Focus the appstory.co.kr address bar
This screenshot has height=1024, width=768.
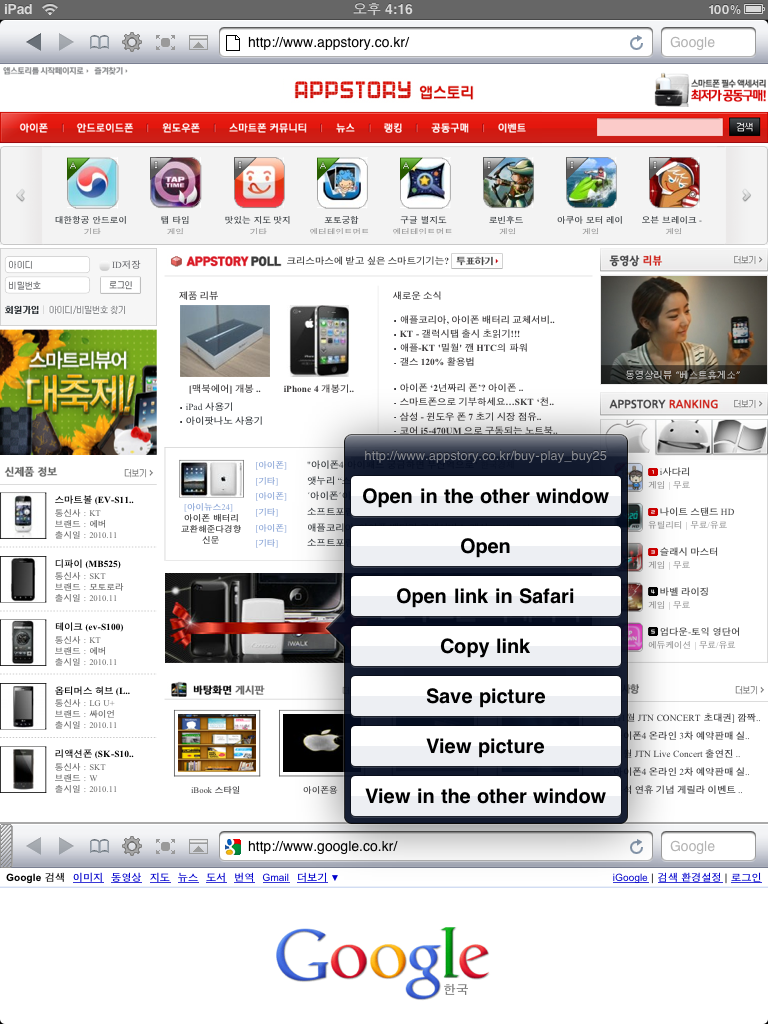pos(436,42)
